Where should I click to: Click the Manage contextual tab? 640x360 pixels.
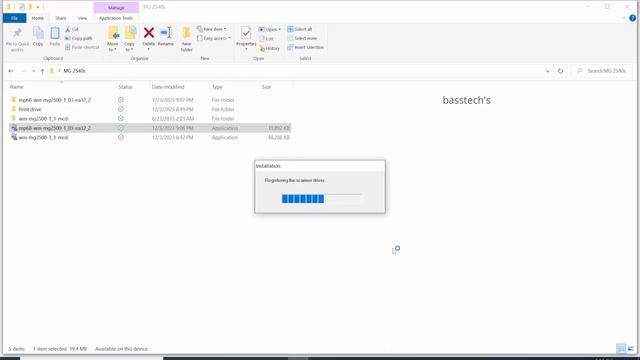(x=116, y=7)
